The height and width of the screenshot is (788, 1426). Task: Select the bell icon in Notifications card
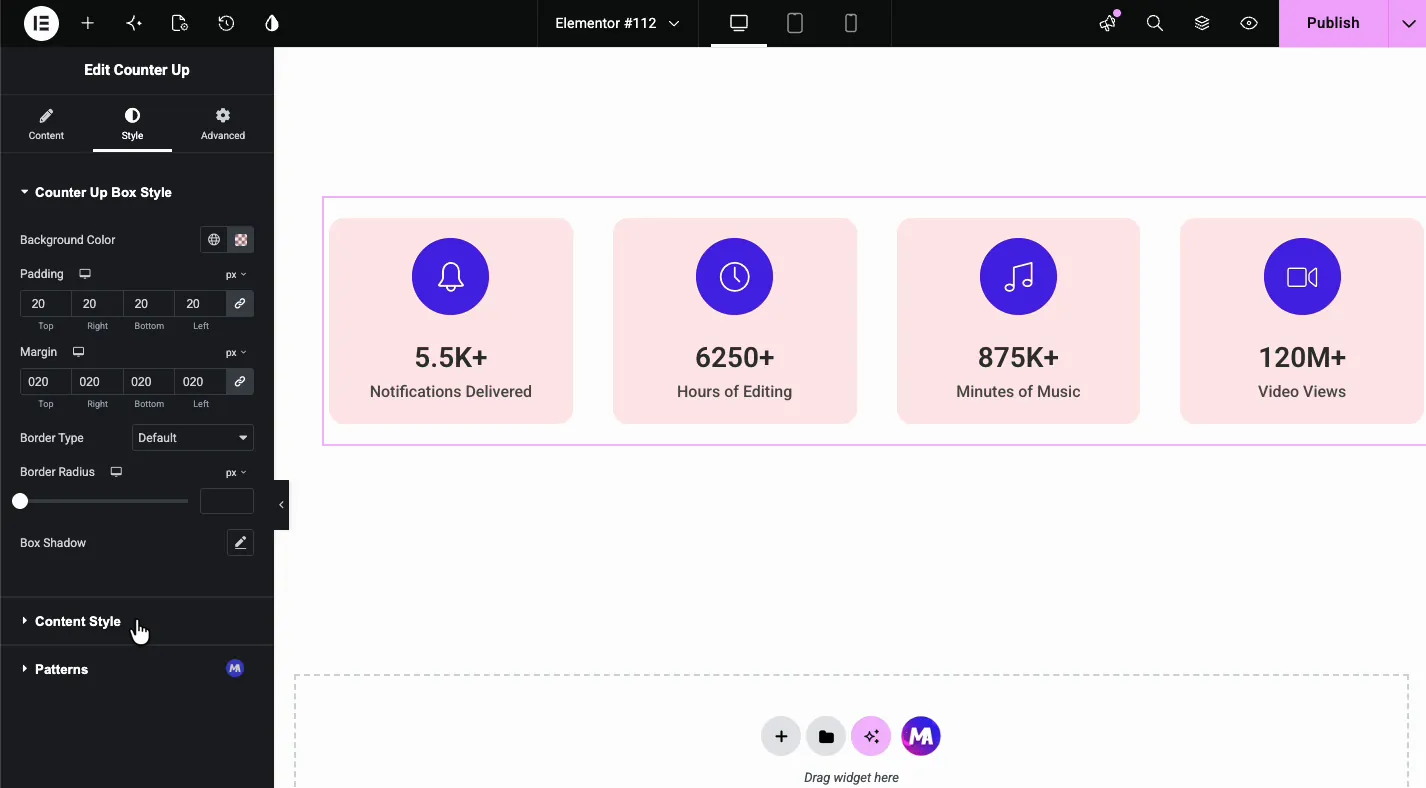tap(450, 277)
